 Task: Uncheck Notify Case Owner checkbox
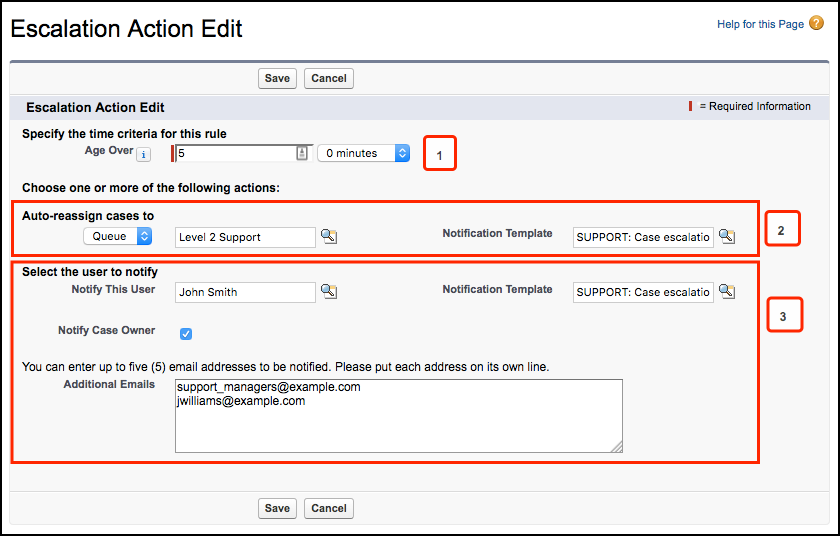pyautogui.click(x=186, y=334)
